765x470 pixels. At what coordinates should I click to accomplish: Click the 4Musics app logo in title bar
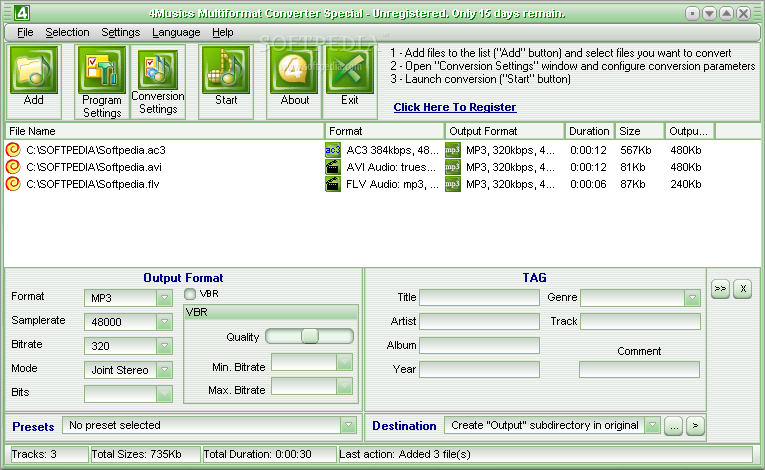point(21,13)
